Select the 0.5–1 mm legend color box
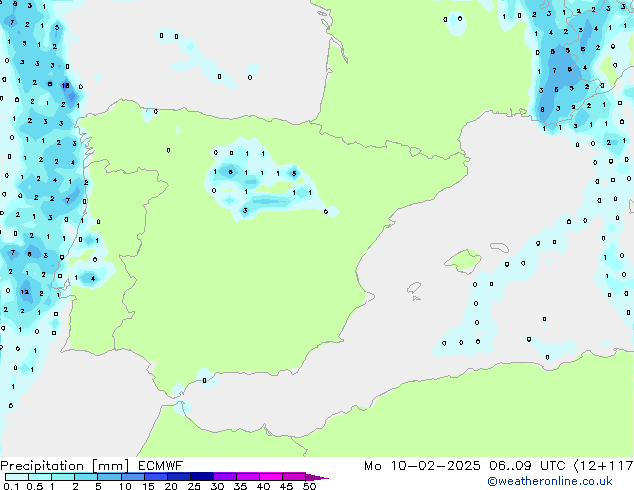Viewport: 634px width, 490px height. 40,477
